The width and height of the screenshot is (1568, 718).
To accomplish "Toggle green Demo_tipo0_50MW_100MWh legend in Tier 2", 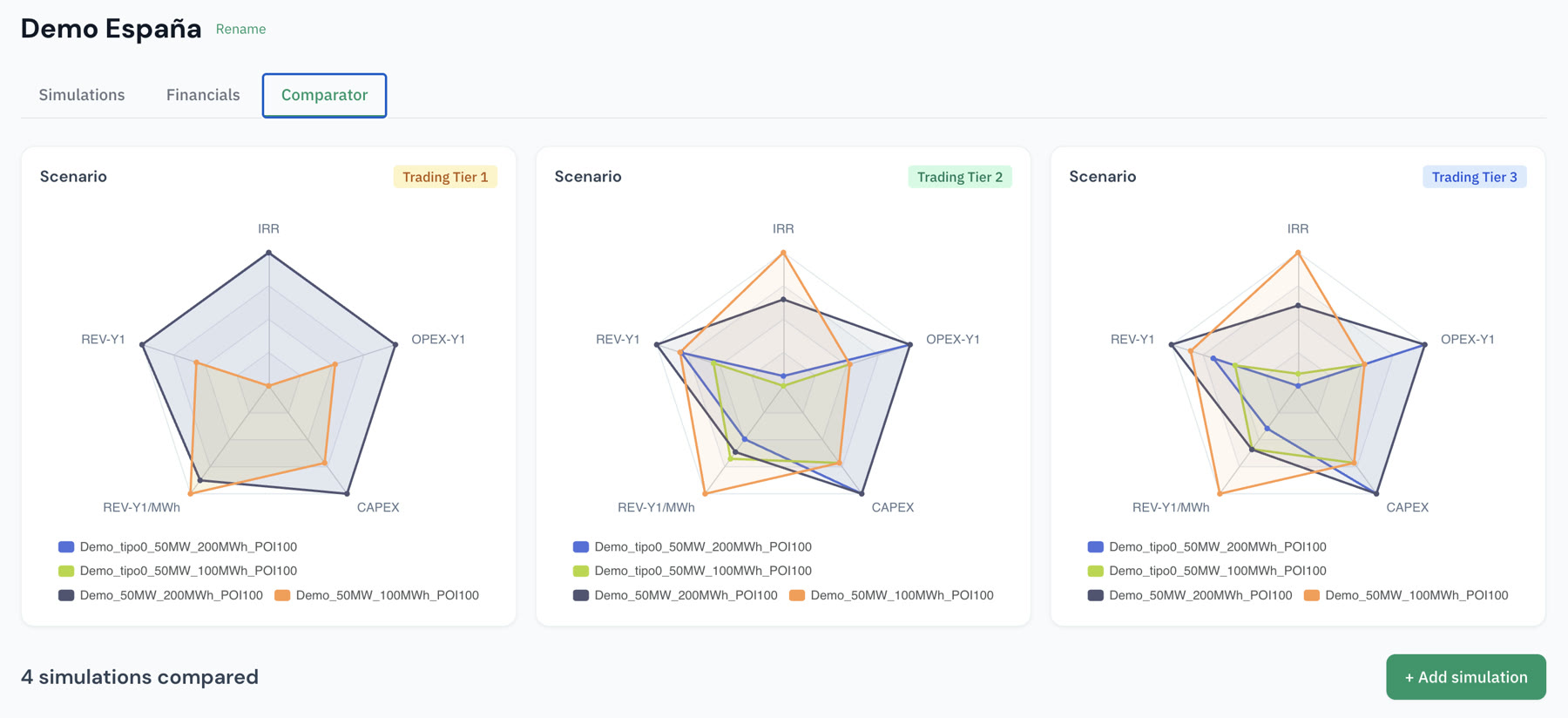I will (x=693, y=572).
